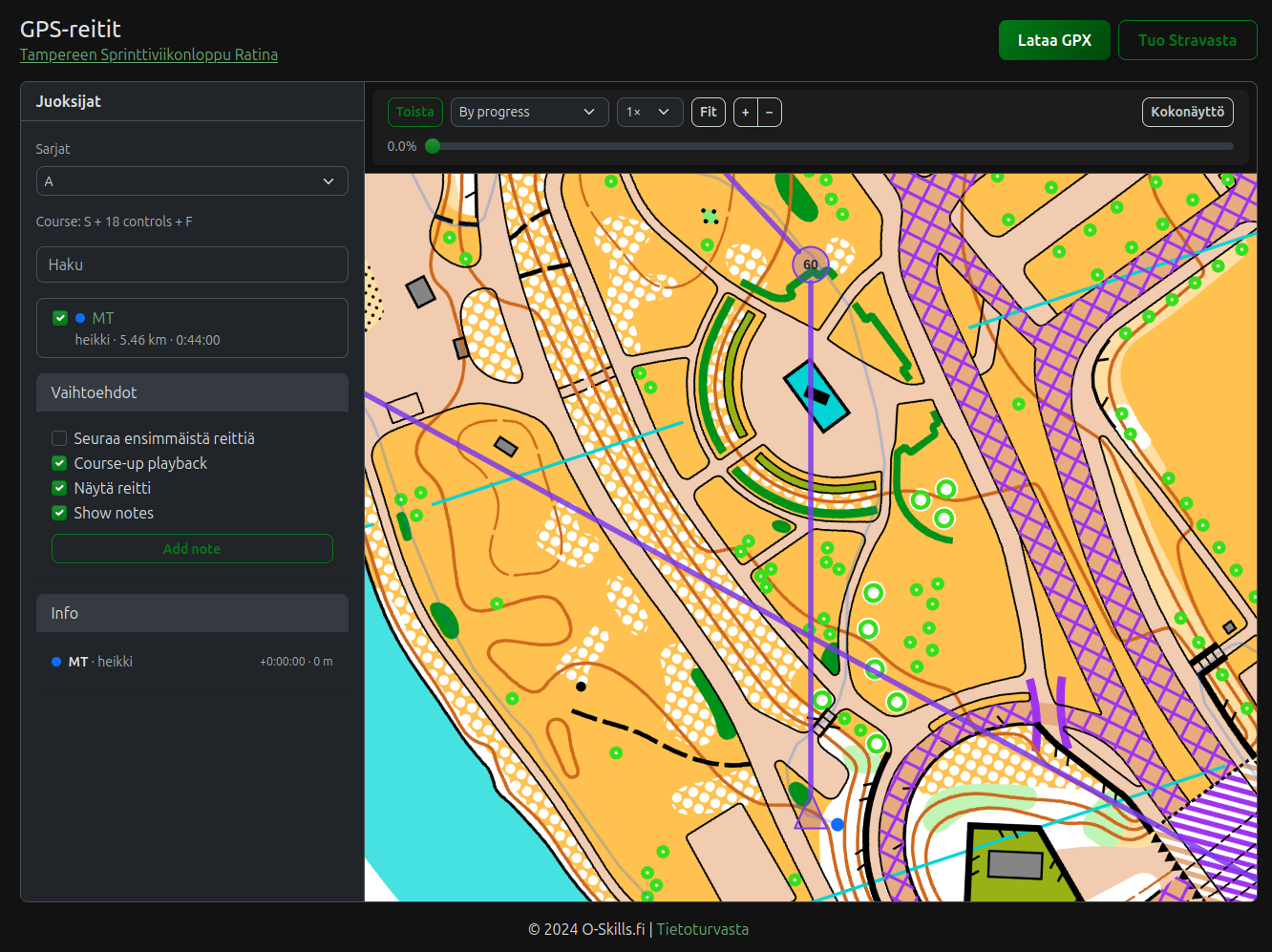Click the blue runner position dot on map
This screenshot has width=1272, height=952.
click(837, 824)
